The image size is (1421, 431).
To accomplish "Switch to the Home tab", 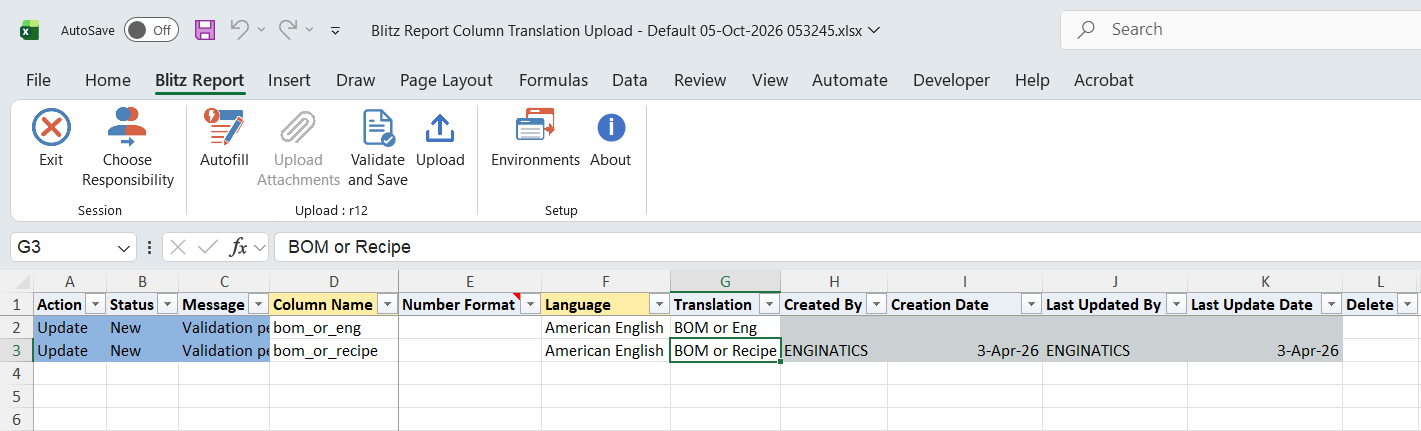I will (108, 80).
